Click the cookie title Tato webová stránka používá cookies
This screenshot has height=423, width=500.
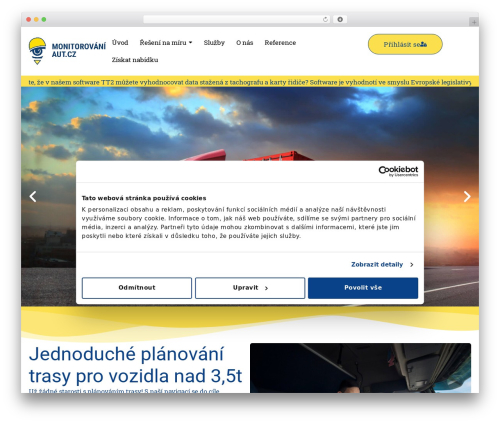144,198
